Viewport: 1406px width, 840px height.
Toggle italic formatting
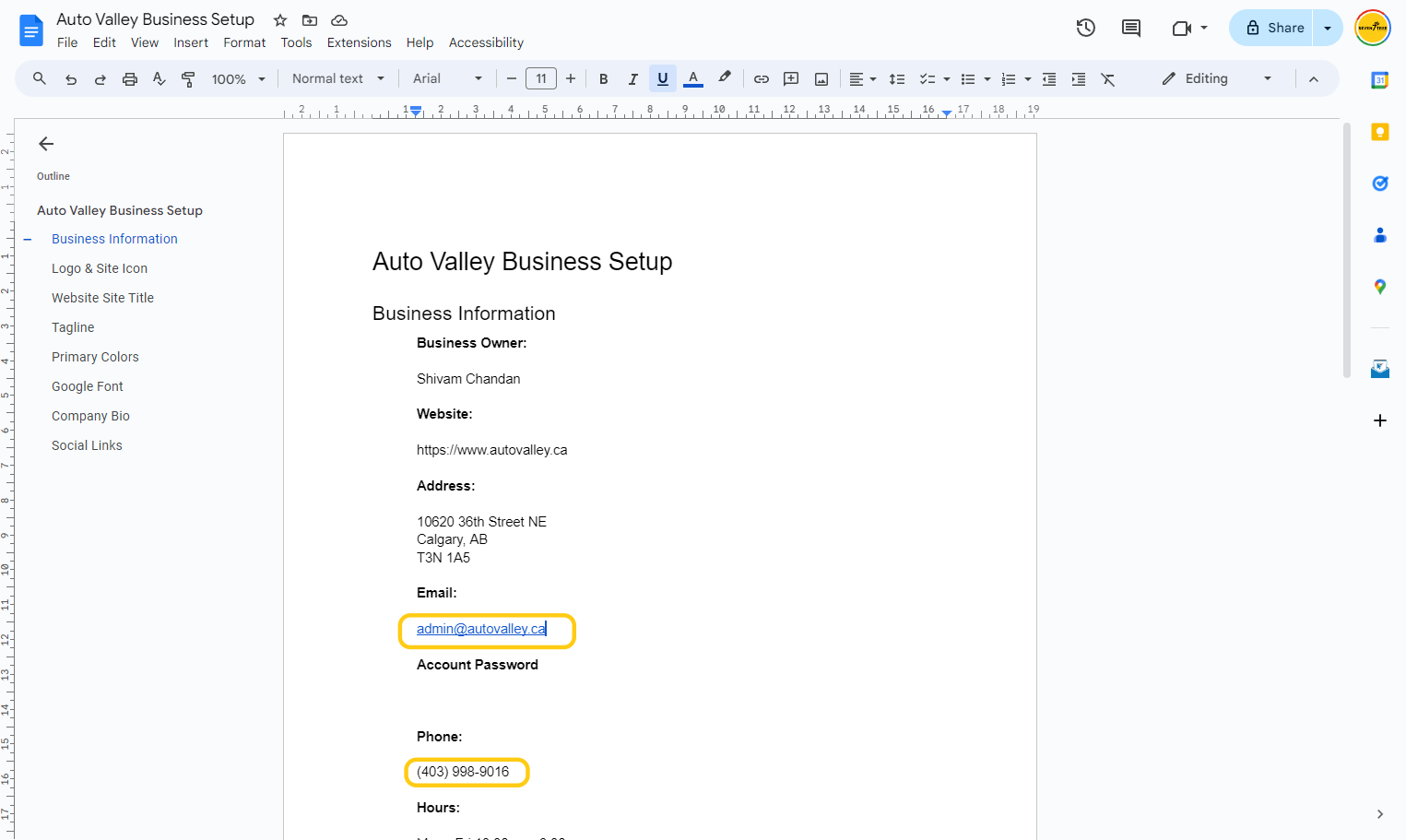(x=633, y=79)
